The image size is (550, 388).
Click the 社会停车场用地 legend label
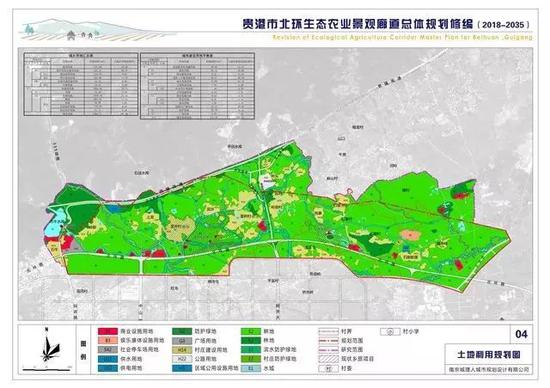[139, 350]
